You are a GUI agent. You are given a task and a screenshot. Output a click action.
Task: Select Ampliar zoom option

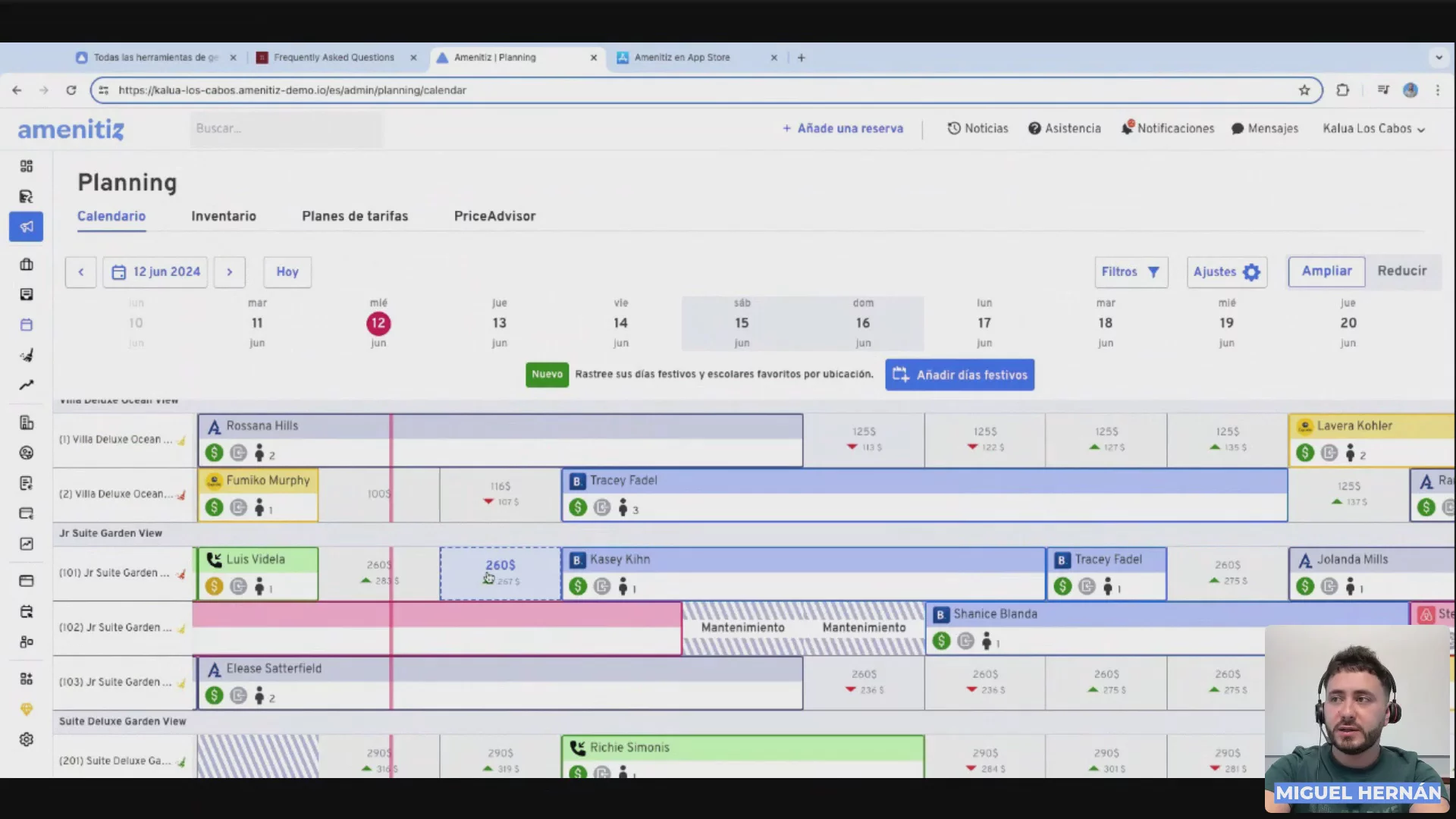pyautogui.click(x=1327, y=271)
